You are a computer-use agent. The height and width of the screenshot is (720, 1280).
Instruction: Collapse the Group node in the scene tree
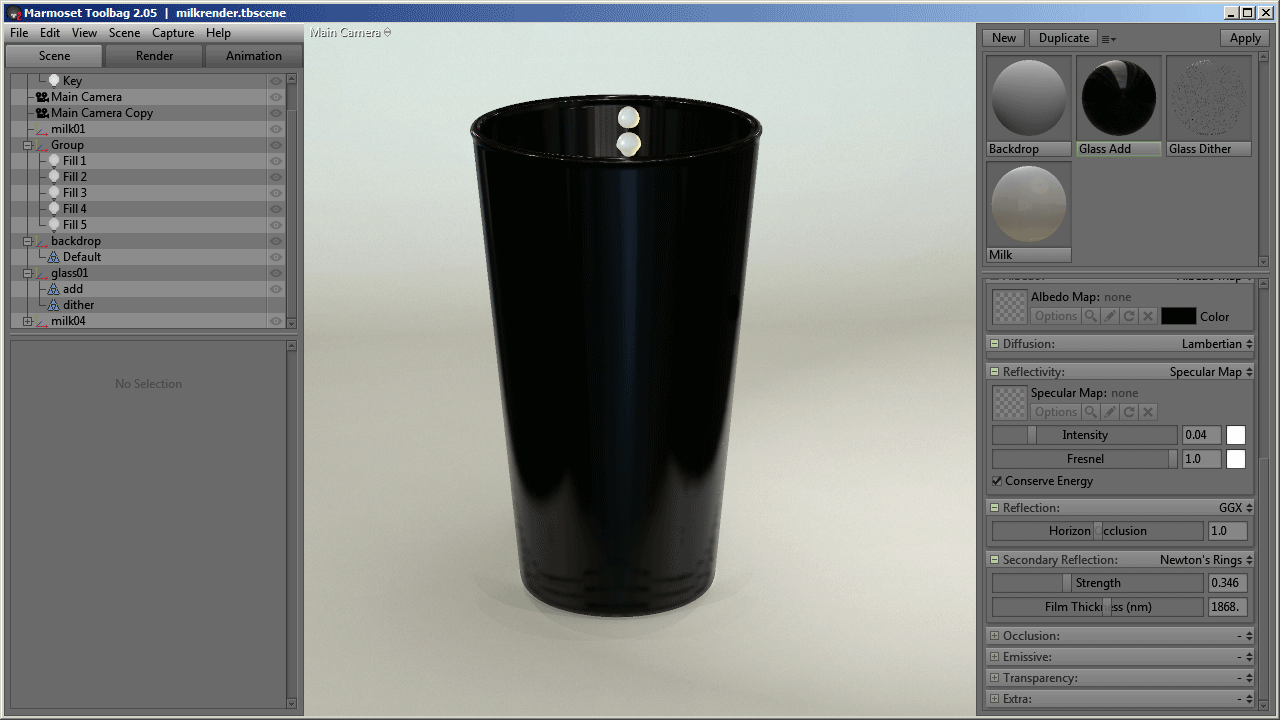point(29,145)
